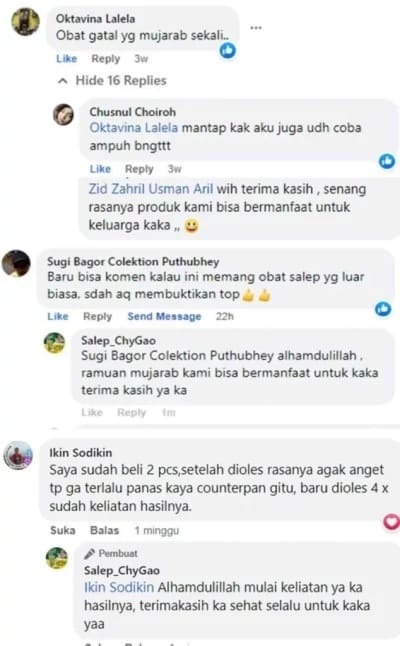Open the three-dot menu beside Oktavina Lalela's comment
Viewport: 400px width, 646px height.
coord(256,28)
